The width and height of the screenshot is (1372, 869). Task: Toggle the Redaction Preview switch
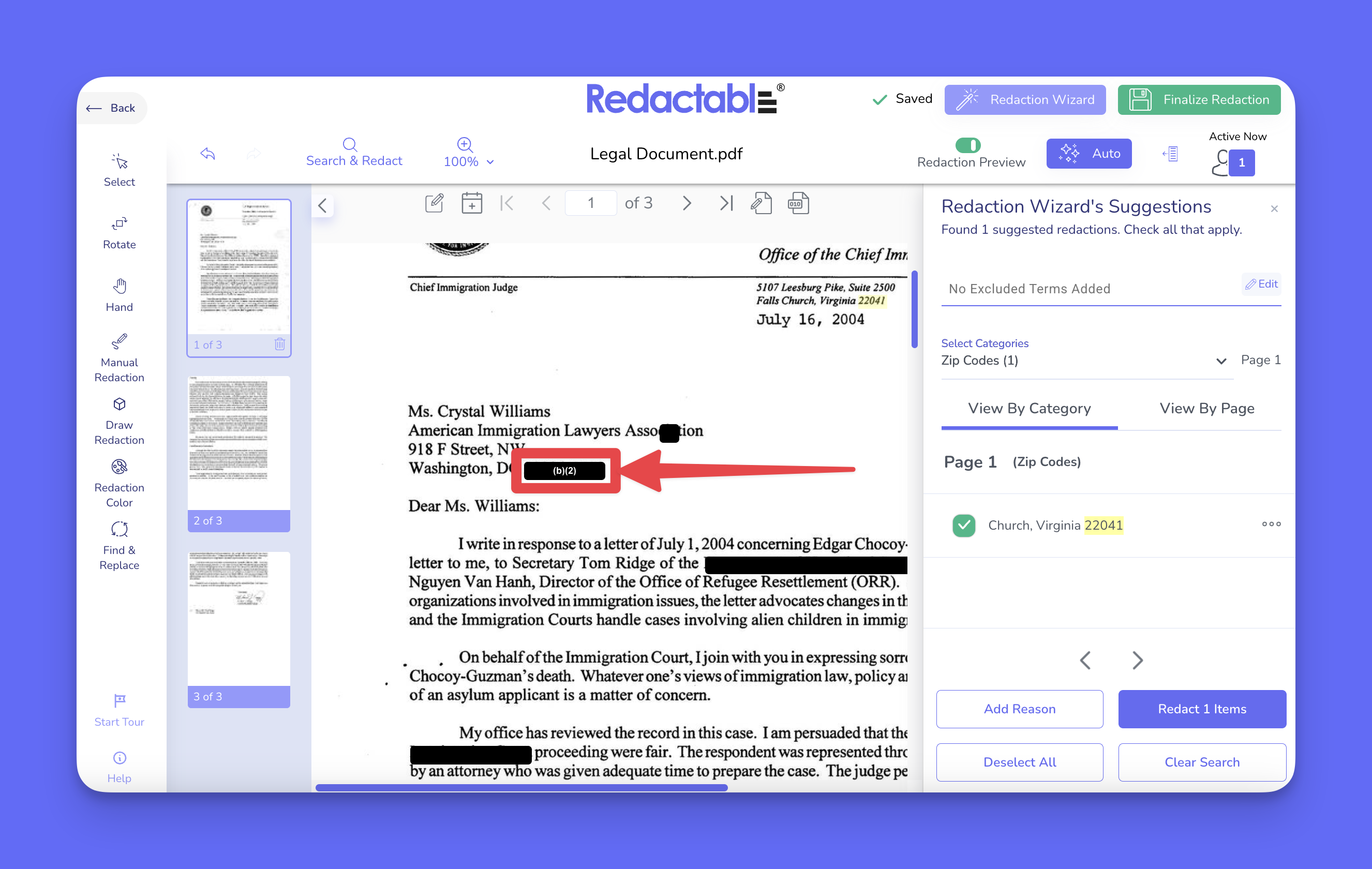tap(967, 145)
